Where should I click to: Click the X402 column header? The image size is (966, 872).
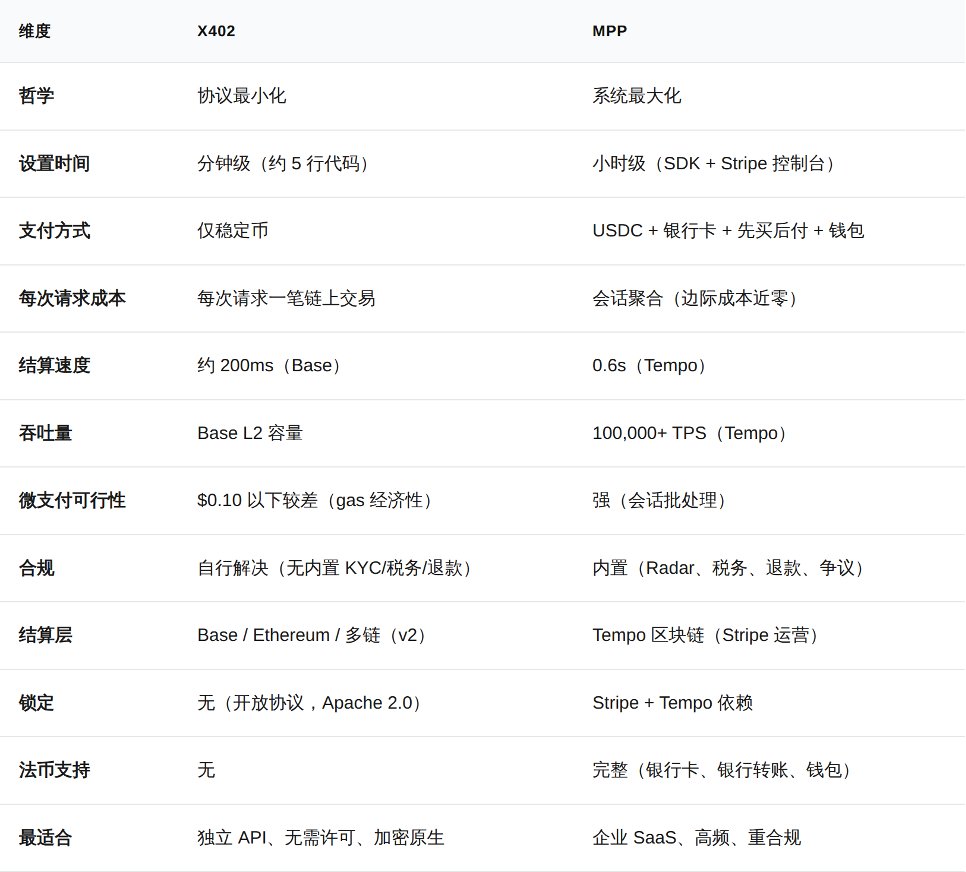click(216, 31)
